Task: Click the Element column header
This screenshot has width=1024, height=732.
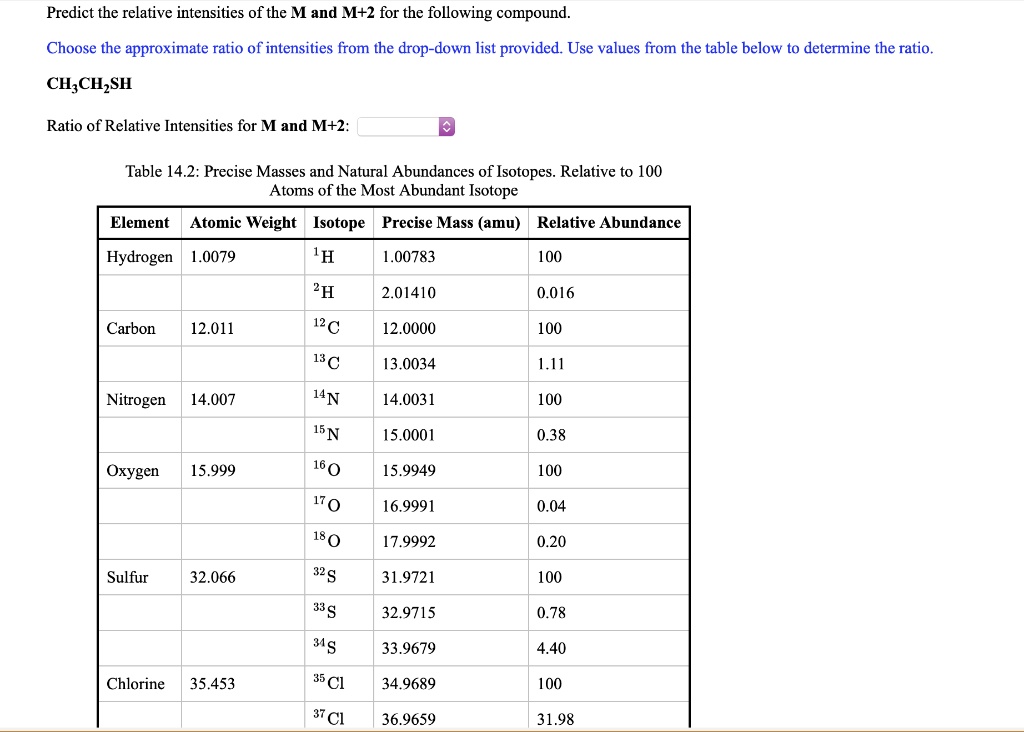Action: 140,222
